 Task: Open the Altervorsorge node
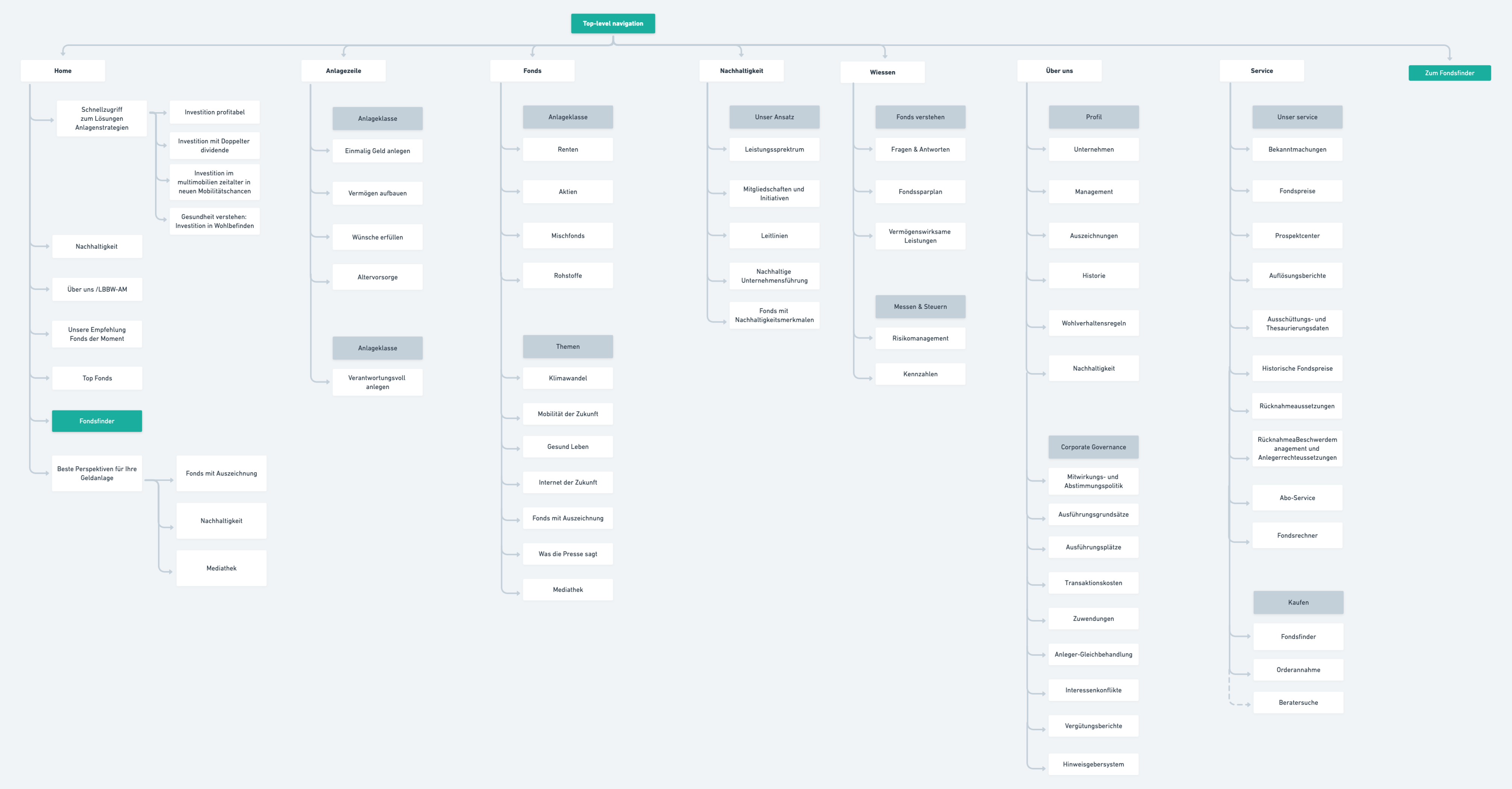(377, 277)
